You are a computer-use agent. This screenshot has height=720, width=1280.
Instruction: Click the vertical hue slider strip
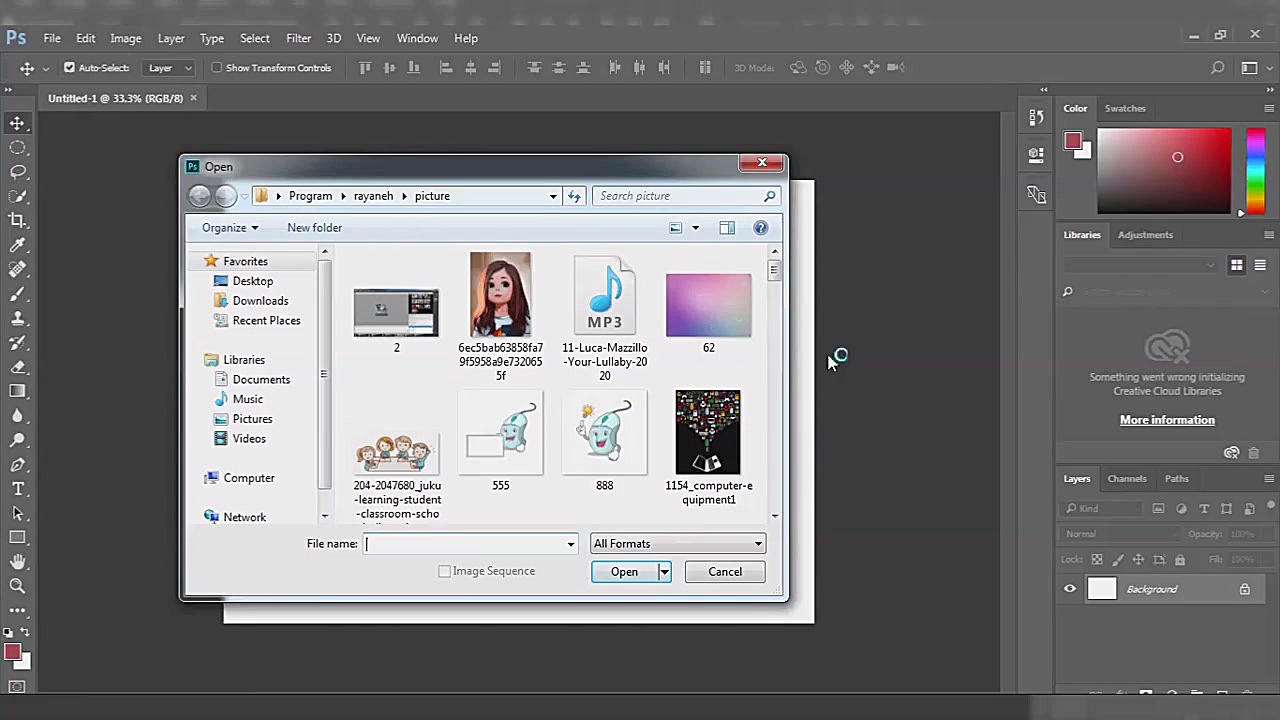(x=1256, y=170)
